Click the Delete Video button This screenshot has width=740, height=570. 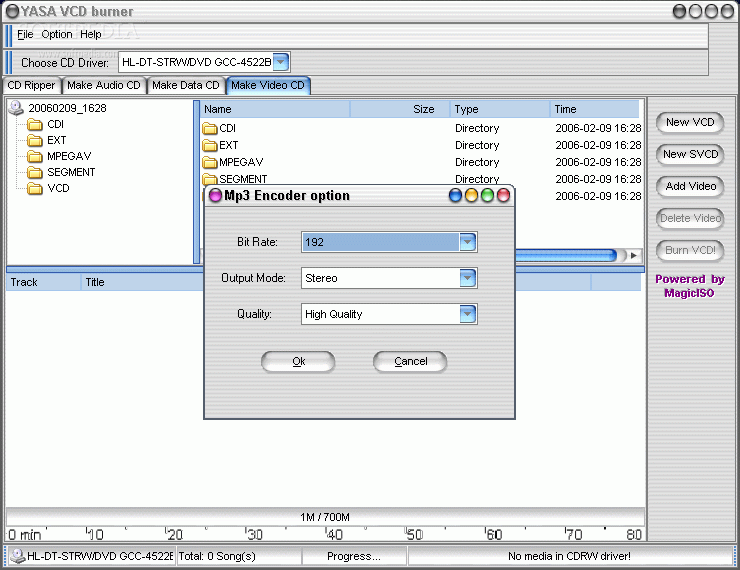690,219
